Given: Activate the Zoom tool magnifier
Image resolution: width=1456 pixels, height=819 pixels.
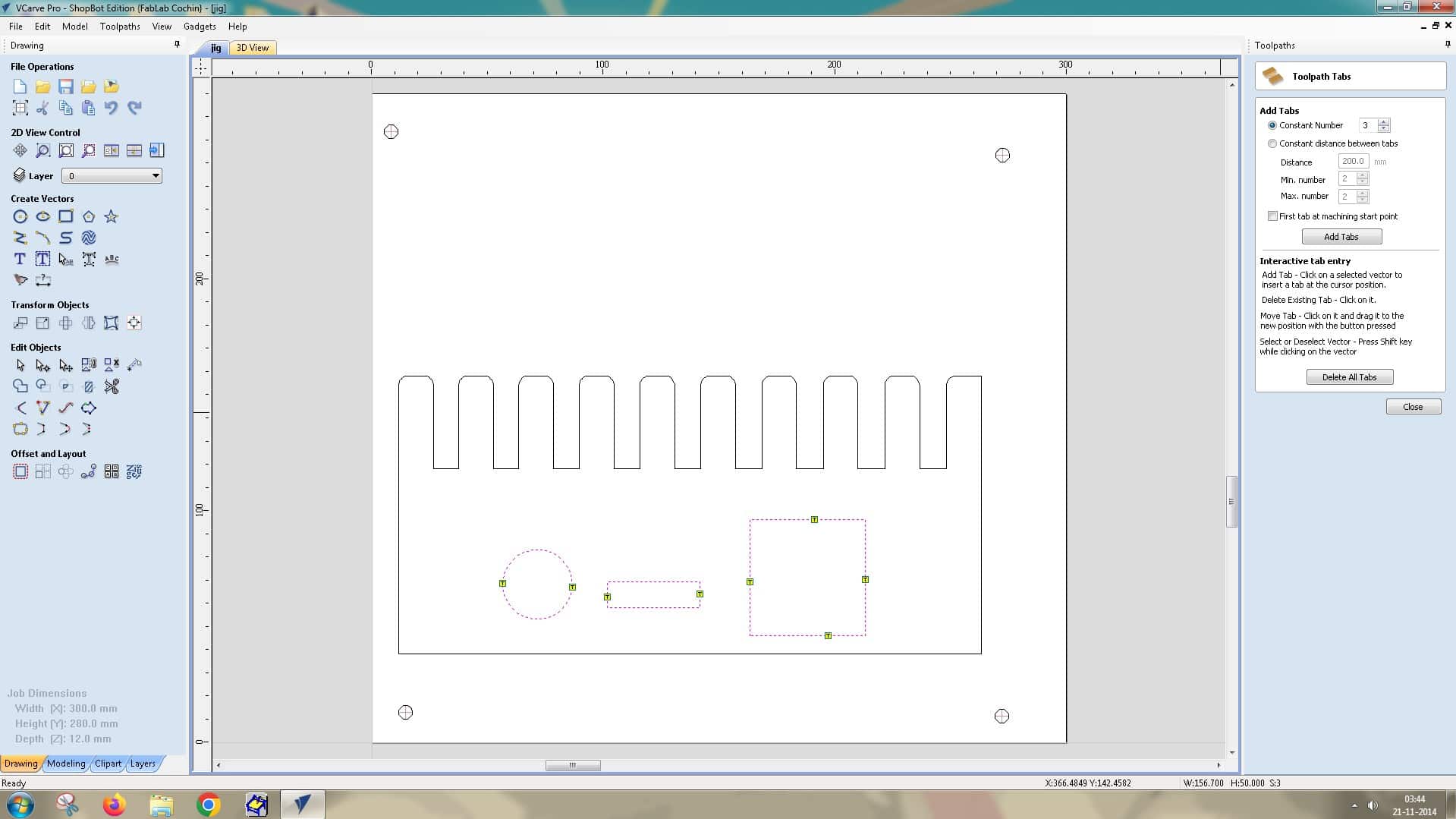Looking at the screenshot, I should 43,150.
